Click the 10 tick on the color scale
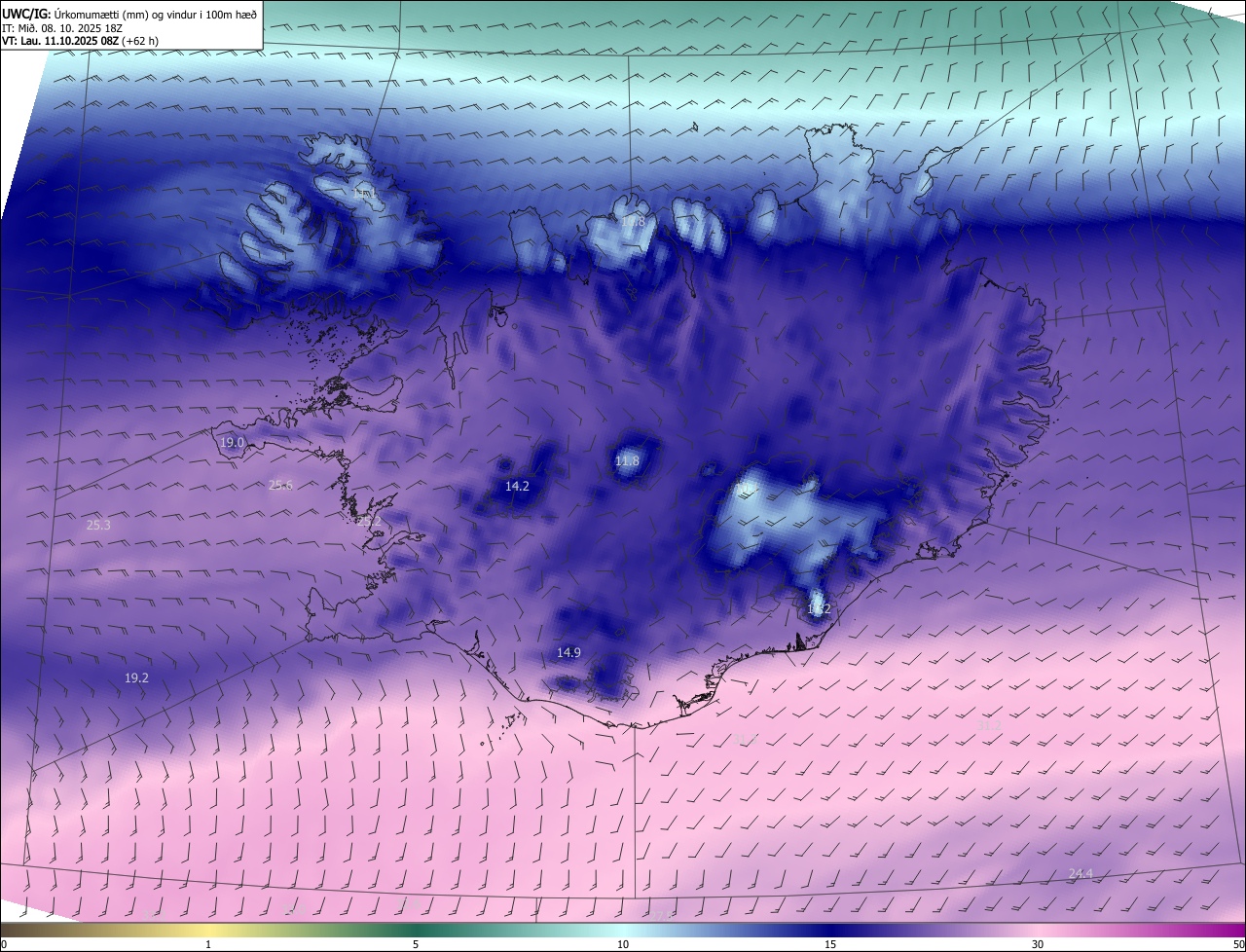This screenshot has height=952, width=1246. tap(623, 944)
